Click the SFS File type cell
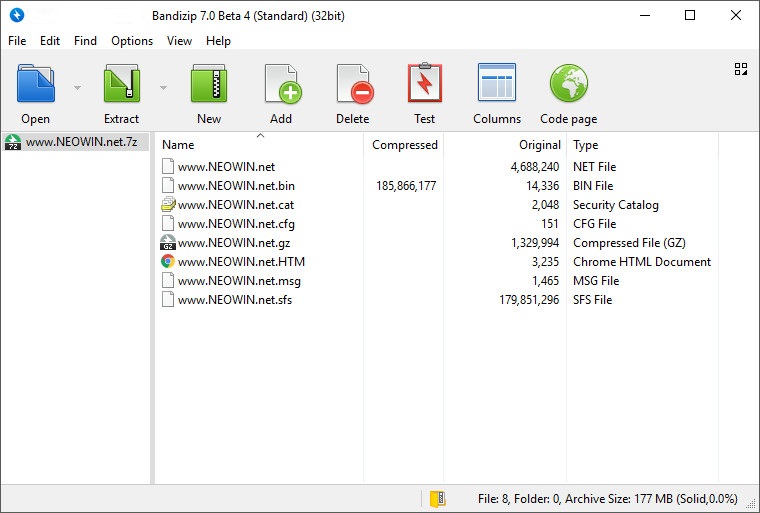The height and width of the screenshot is (513, 760). click(x=592, y=300)
